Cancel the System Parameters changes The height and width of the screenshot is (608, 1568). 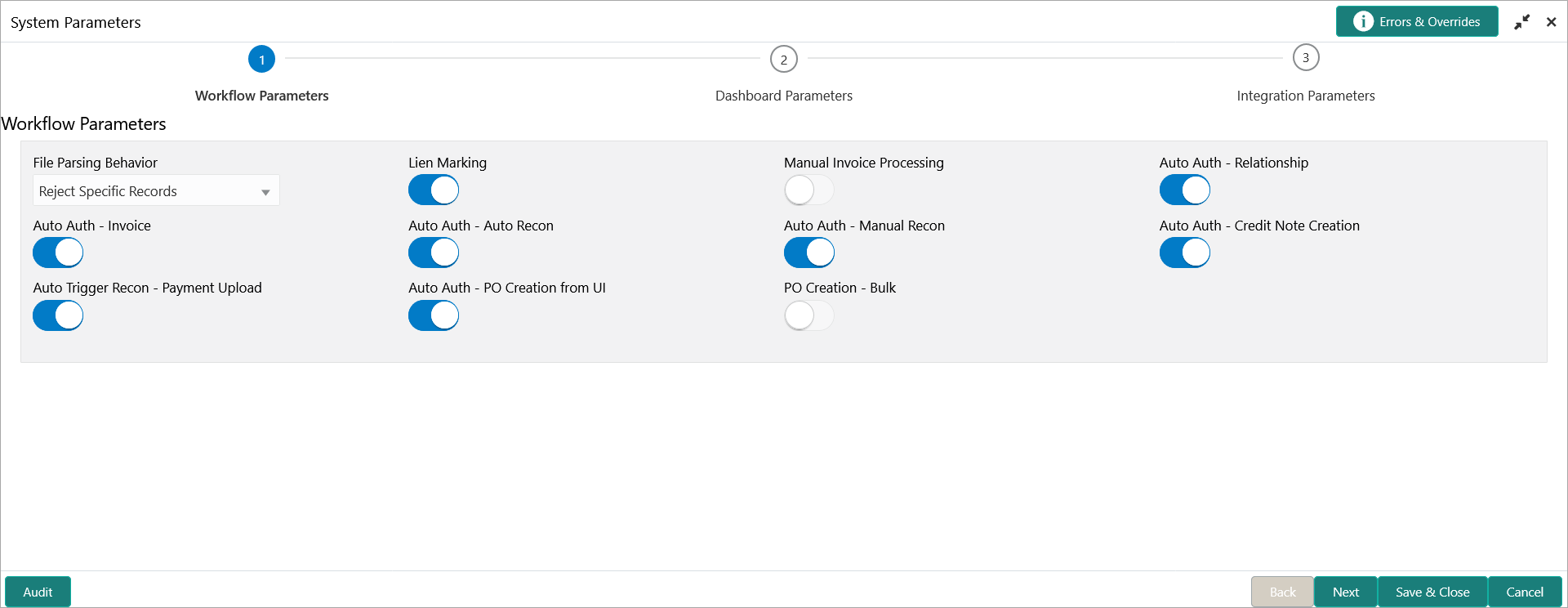pyautogui.click(x=1524, y=592)
